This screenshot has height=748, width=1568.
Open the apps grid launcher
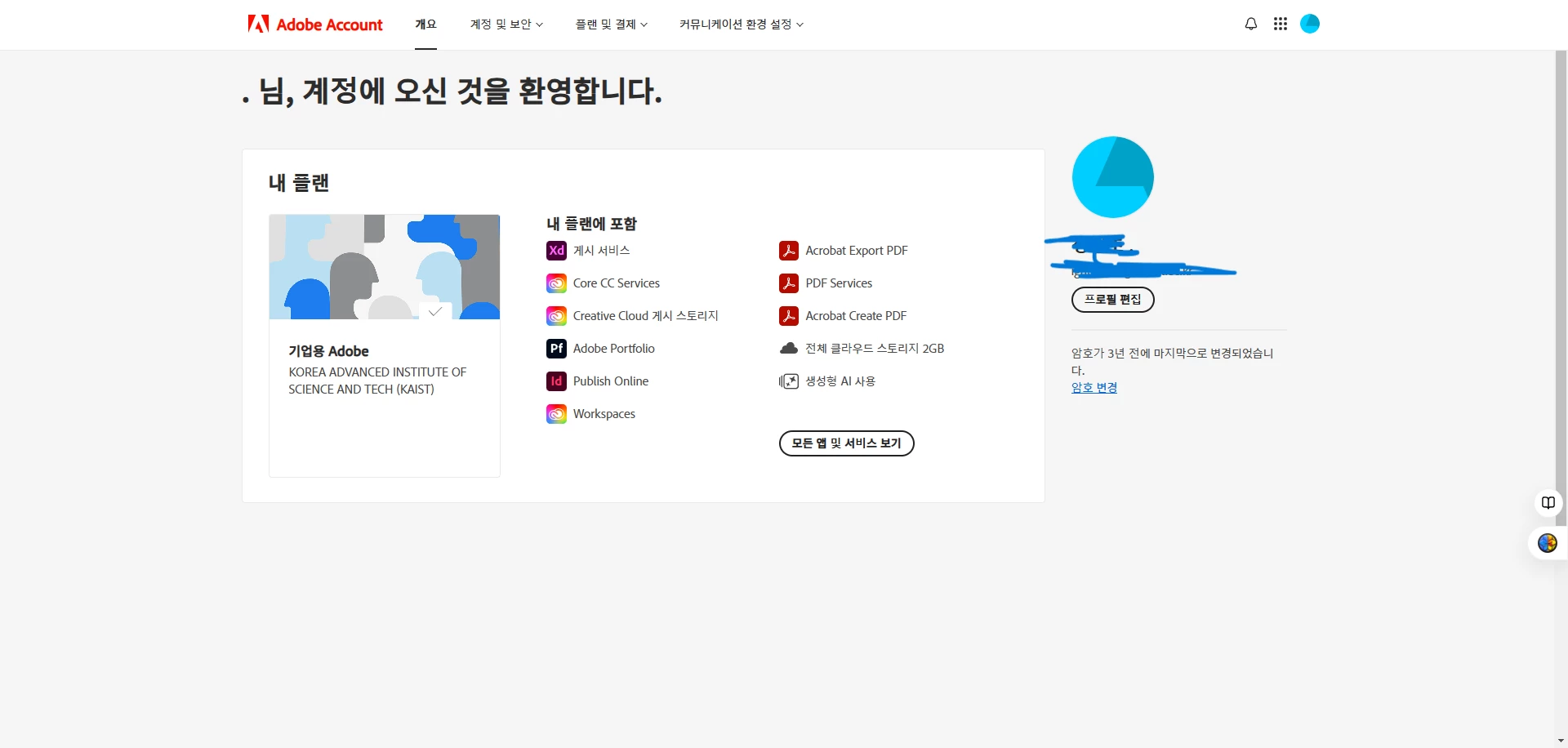(x=1280, y=24)
